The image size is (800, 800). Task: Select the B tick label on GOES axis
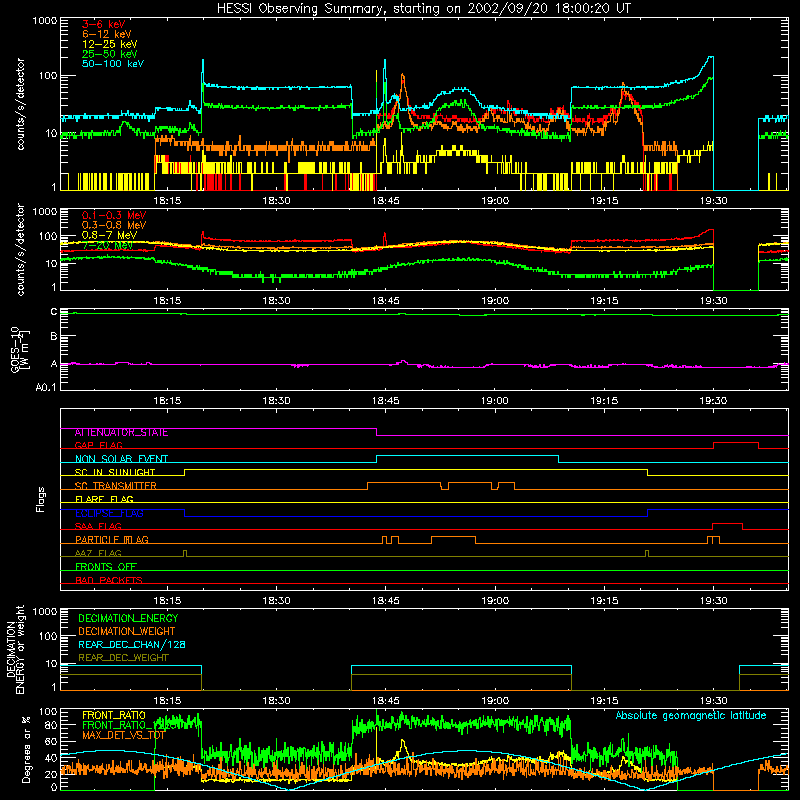click(x=54, y=337)
